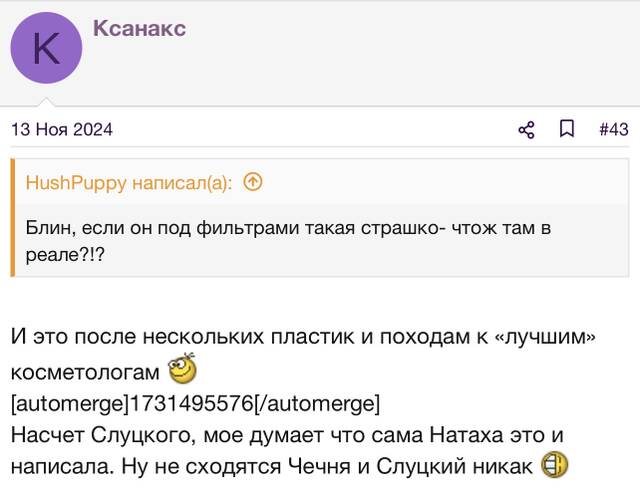Screen dimensions: 640x495
Task: Open the purple K avatar of Ксанакс
Action: (x=46, y=48)
